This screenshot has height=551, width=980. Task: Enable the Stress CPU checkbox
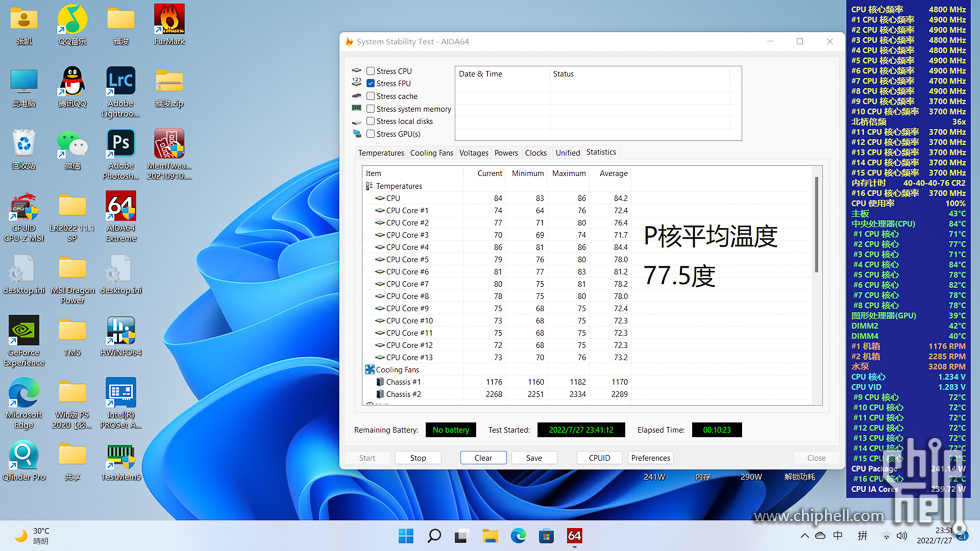[371, 71]
